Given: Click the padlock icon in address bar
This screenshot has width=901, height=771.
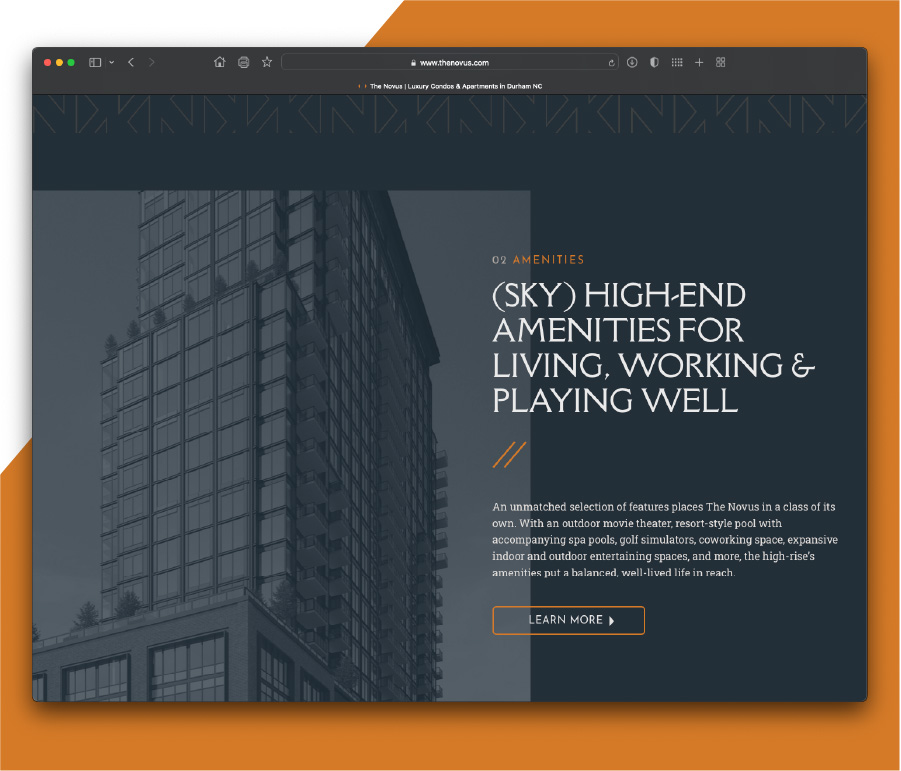Looking at the screenshot, I should click(413, 63).
